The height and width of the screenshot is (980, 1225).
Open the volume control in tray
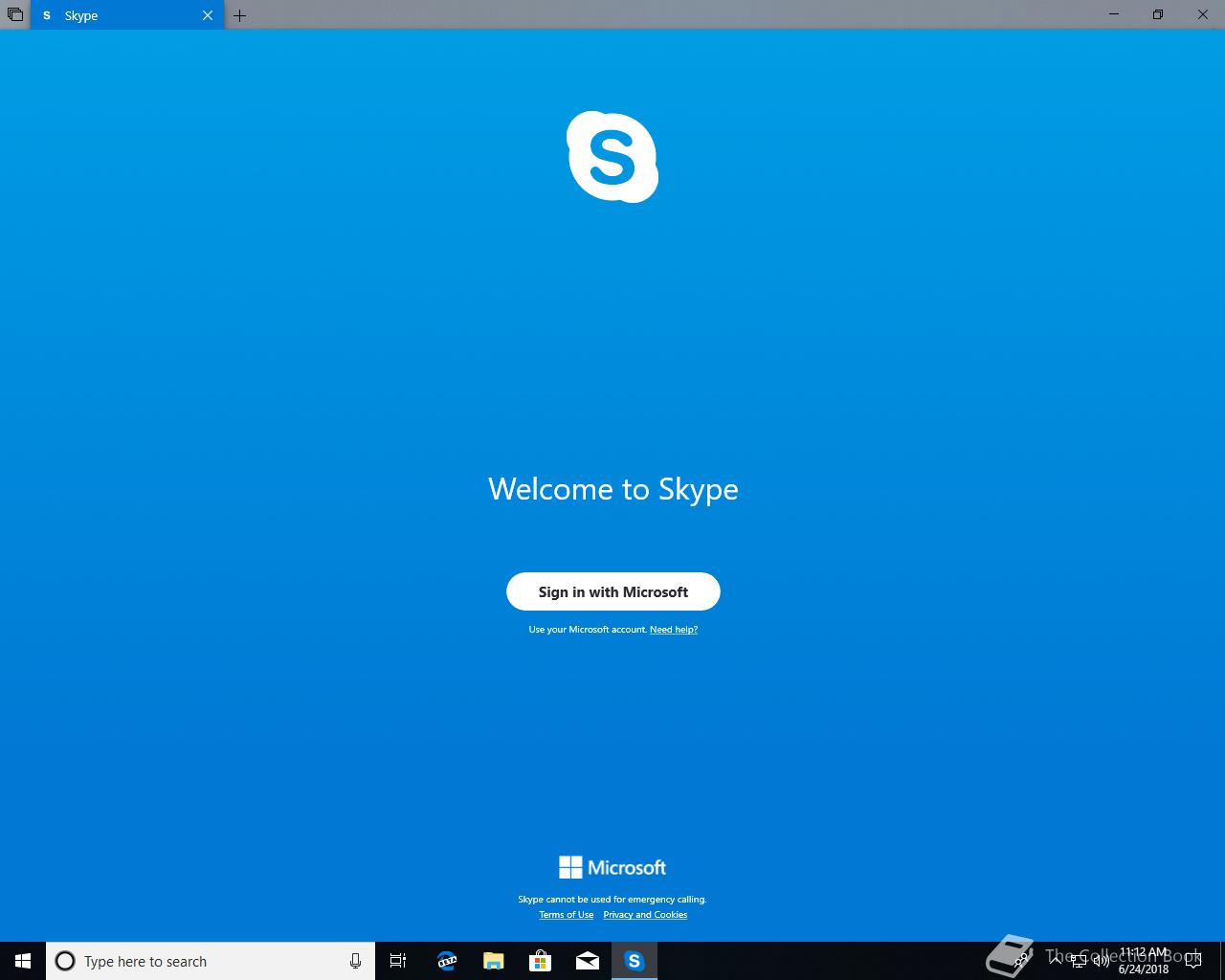point(1101,961)
